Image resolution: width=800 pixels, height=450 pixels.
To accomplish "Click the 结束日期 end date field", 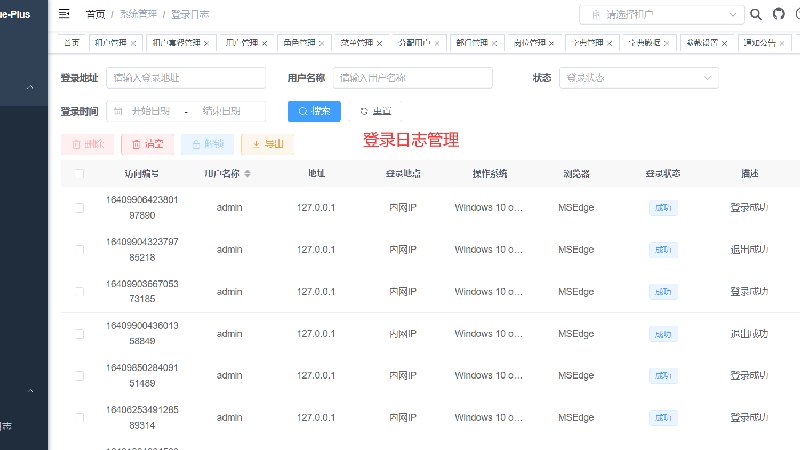I will (x=221, y=111).
